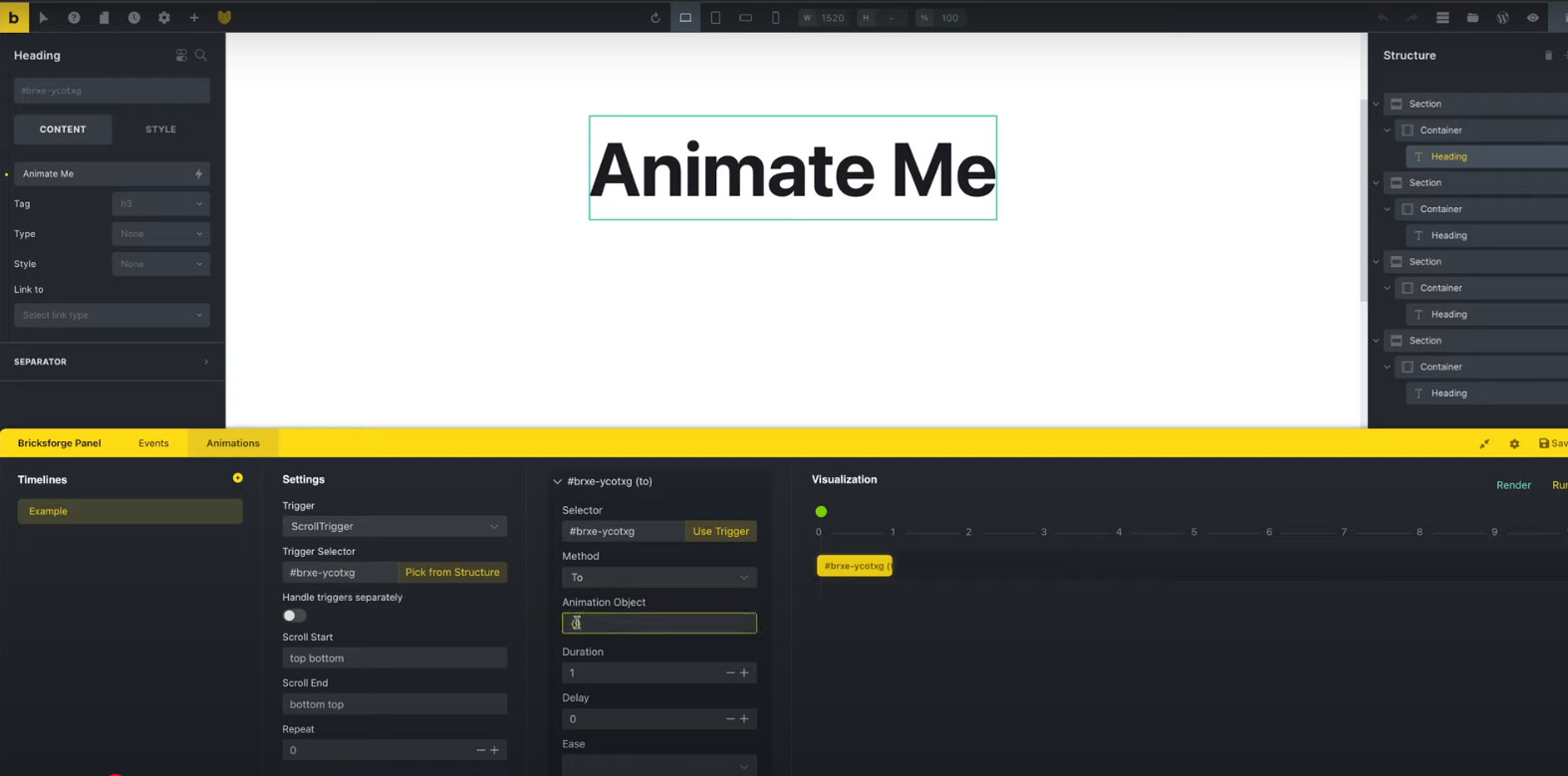Click the dynamic data bolt icon
This screenshot has width=1568, height=776.
(198, 174)
